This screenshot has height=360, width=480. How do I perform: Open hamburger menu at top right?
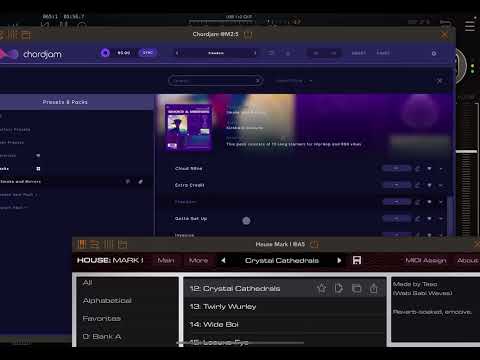click(470, 26)
